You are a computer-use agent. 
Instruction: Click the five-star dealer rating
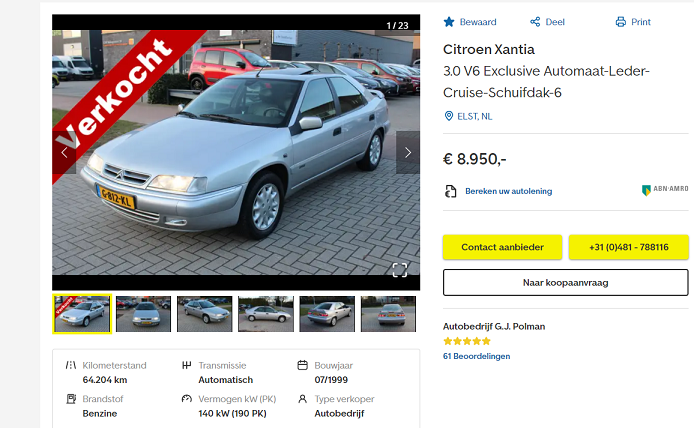[x=467, y=341]
